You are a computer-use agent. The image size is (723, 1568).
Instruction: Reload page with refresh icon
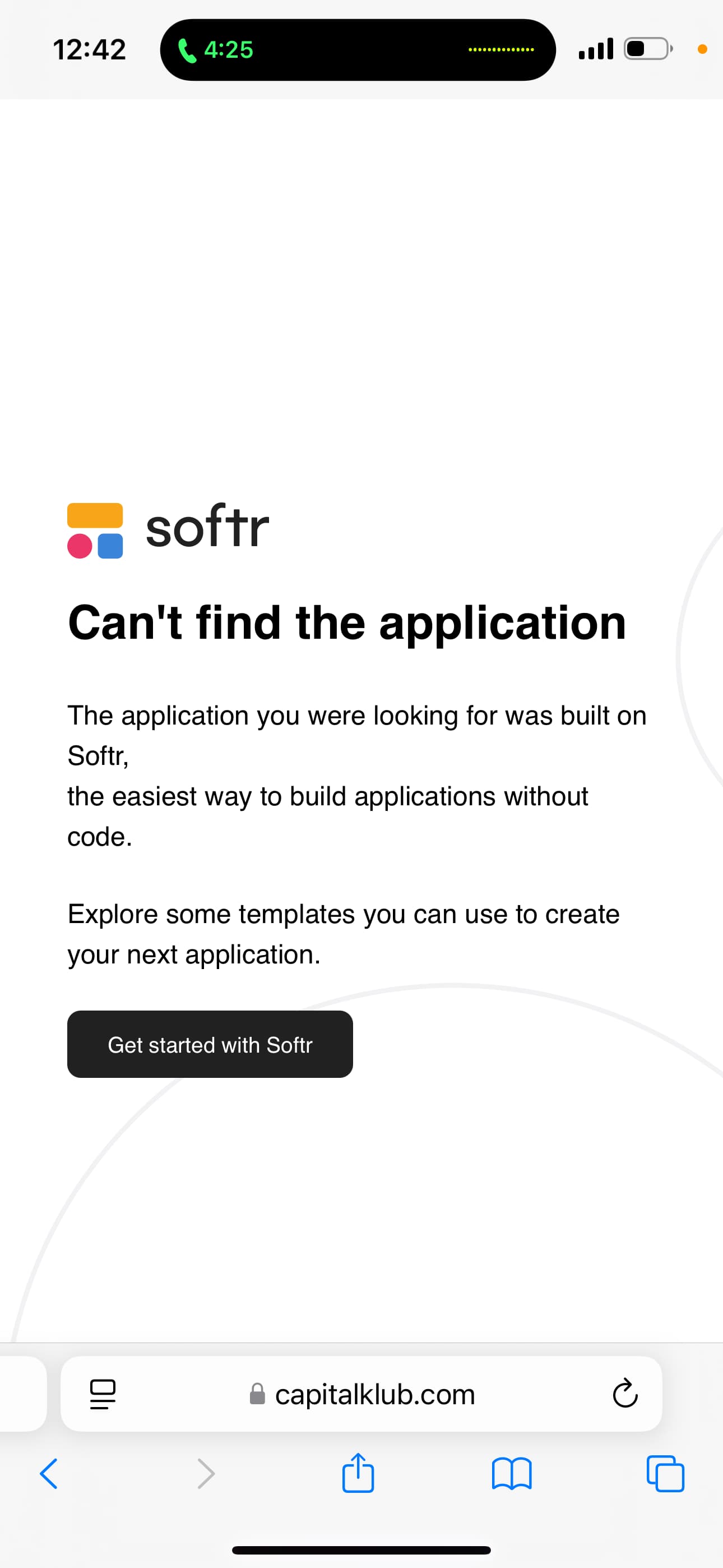(x=625, y=1393)
